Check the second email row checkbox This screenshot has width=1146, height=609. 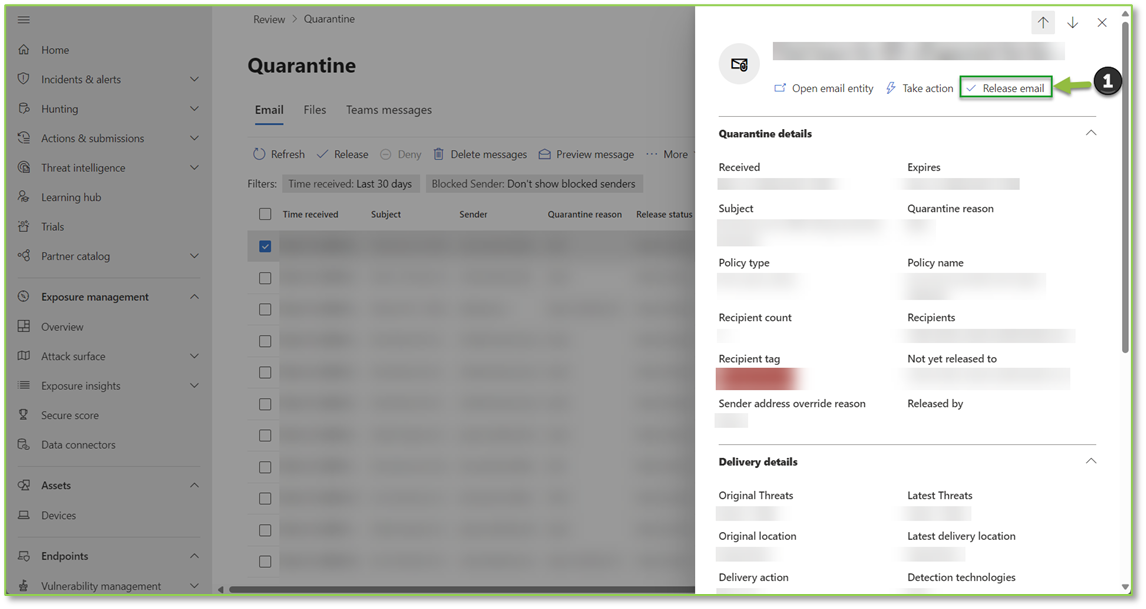click(x=265, y=277)
